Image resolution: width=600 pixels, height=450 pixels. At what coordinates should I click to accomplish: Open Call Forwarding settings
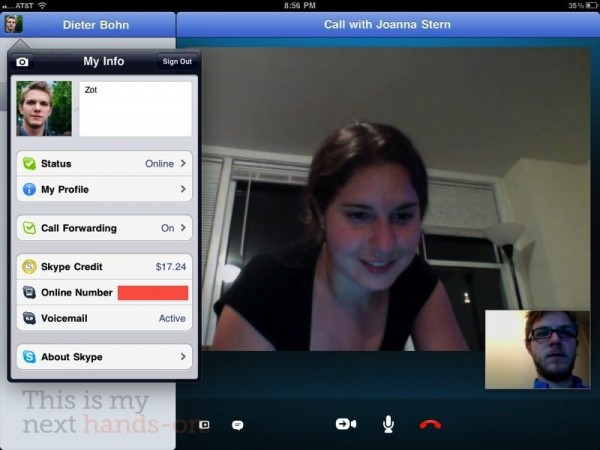pyautogui.click(x=104, y=228)
